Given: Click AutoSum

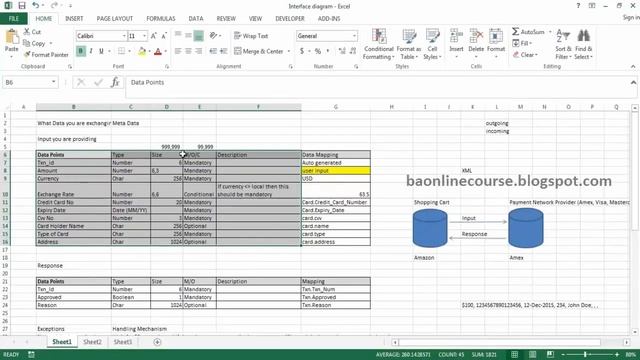Looking at the screenshot, I should 528,31.
